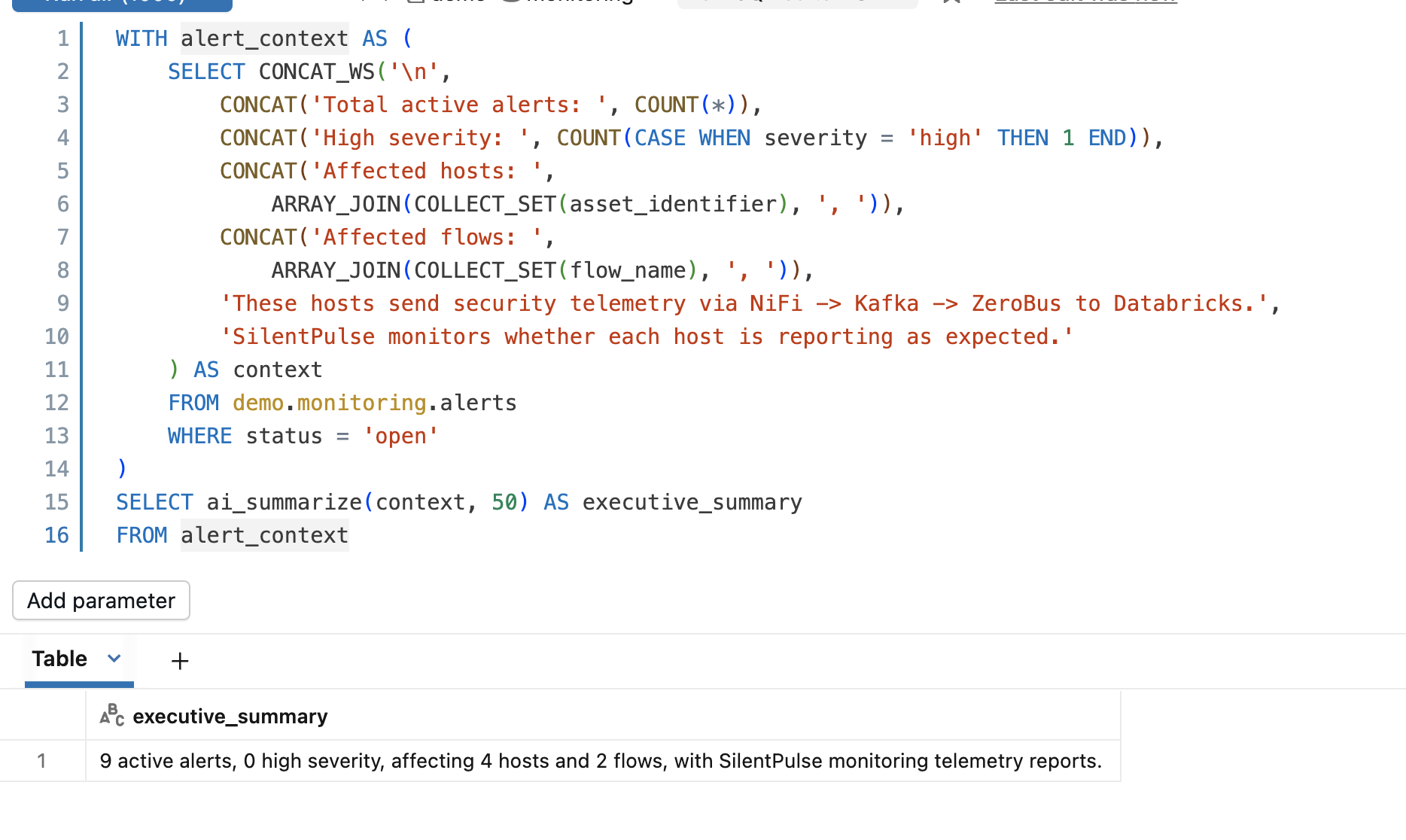Viewport: 1406px width, 840px height.
Task: Click flow_name in the COLLECT_SET call
Action: (628, 270)
